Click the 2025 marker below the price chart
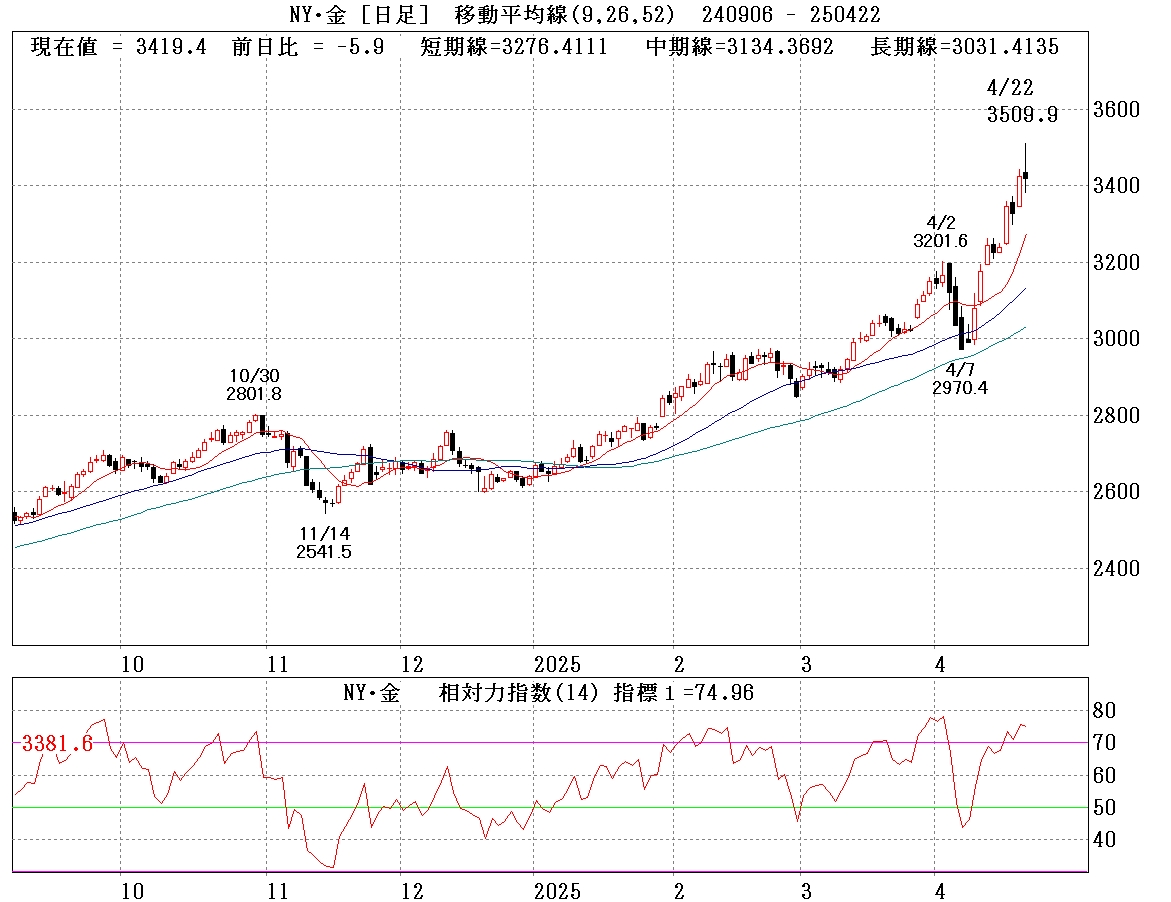Viewport: 1171px width, 902px height. click(556, 664)
